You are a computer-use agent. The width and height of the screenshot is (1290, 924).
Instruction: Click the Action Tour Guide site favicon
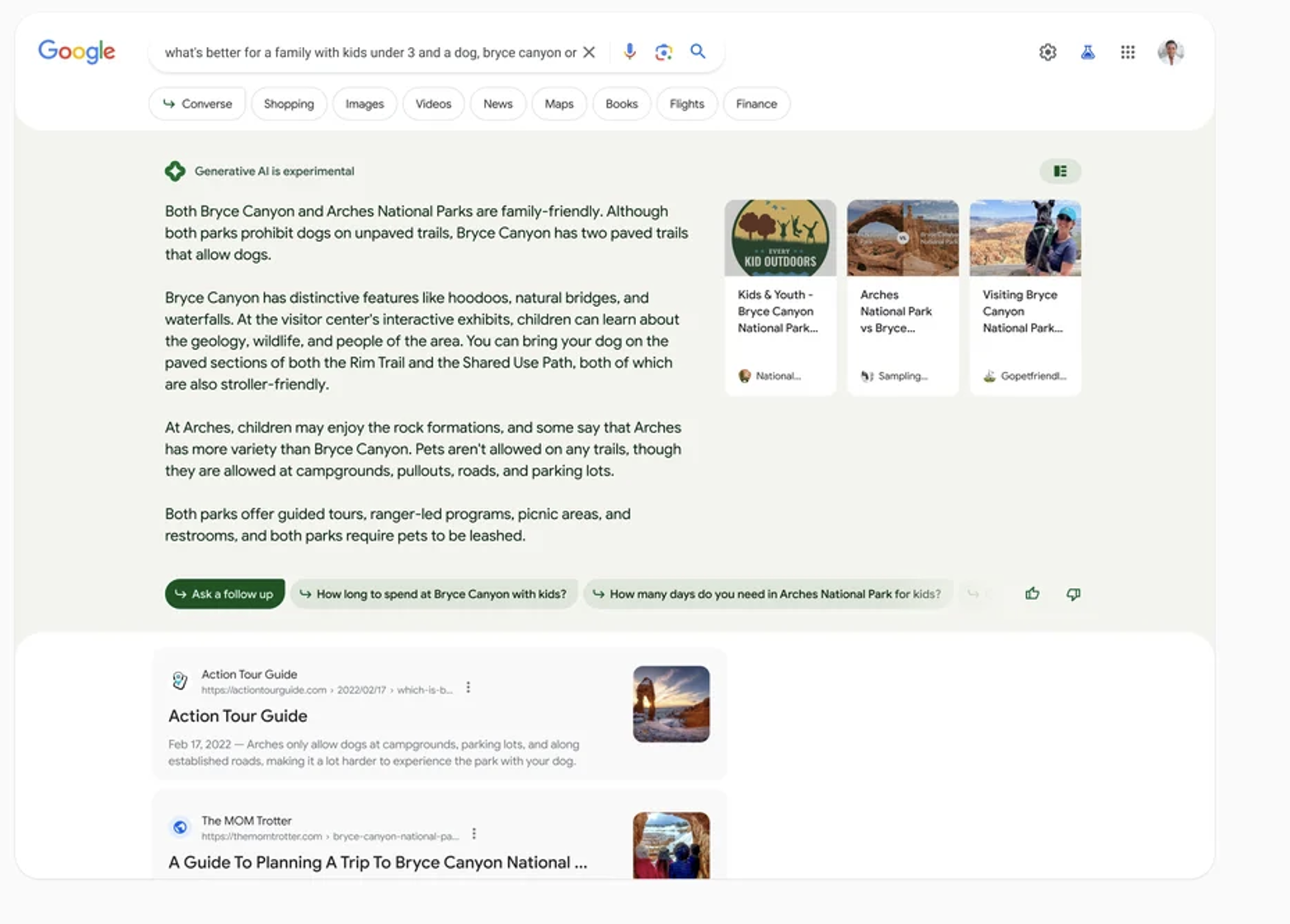click(180, 681)
